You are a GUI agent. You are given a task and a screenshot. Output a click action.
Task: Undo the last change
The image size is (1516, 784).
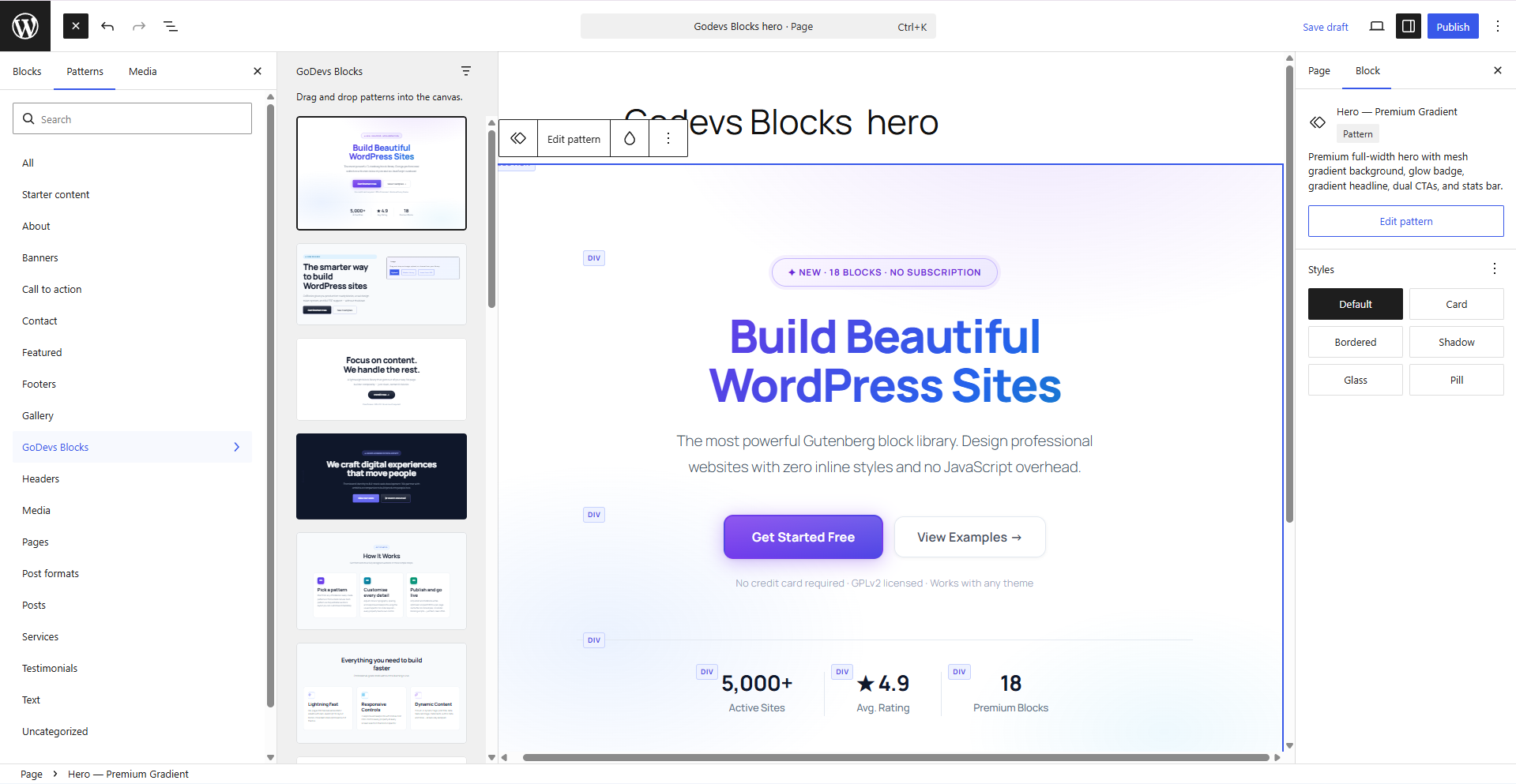107,26
